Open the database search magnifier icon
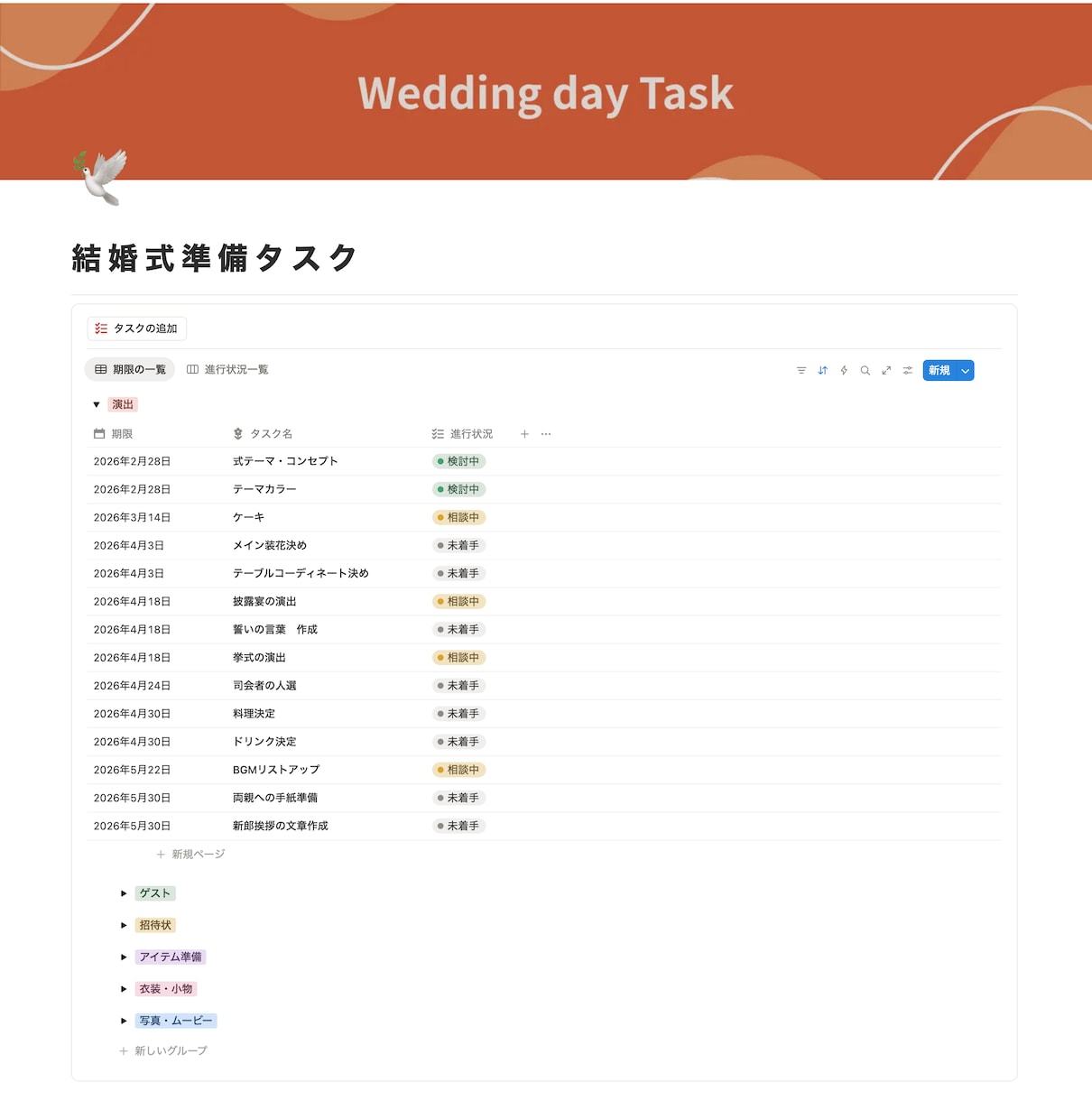The image size is (1092, 1119). [865, 371]
